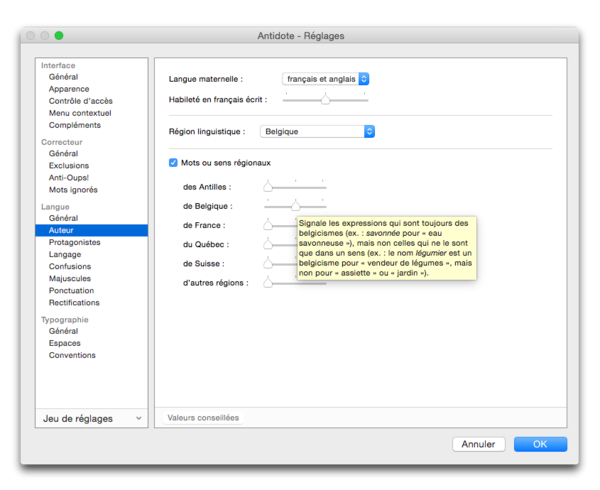Open Langue Général settings

click(64, 218)
